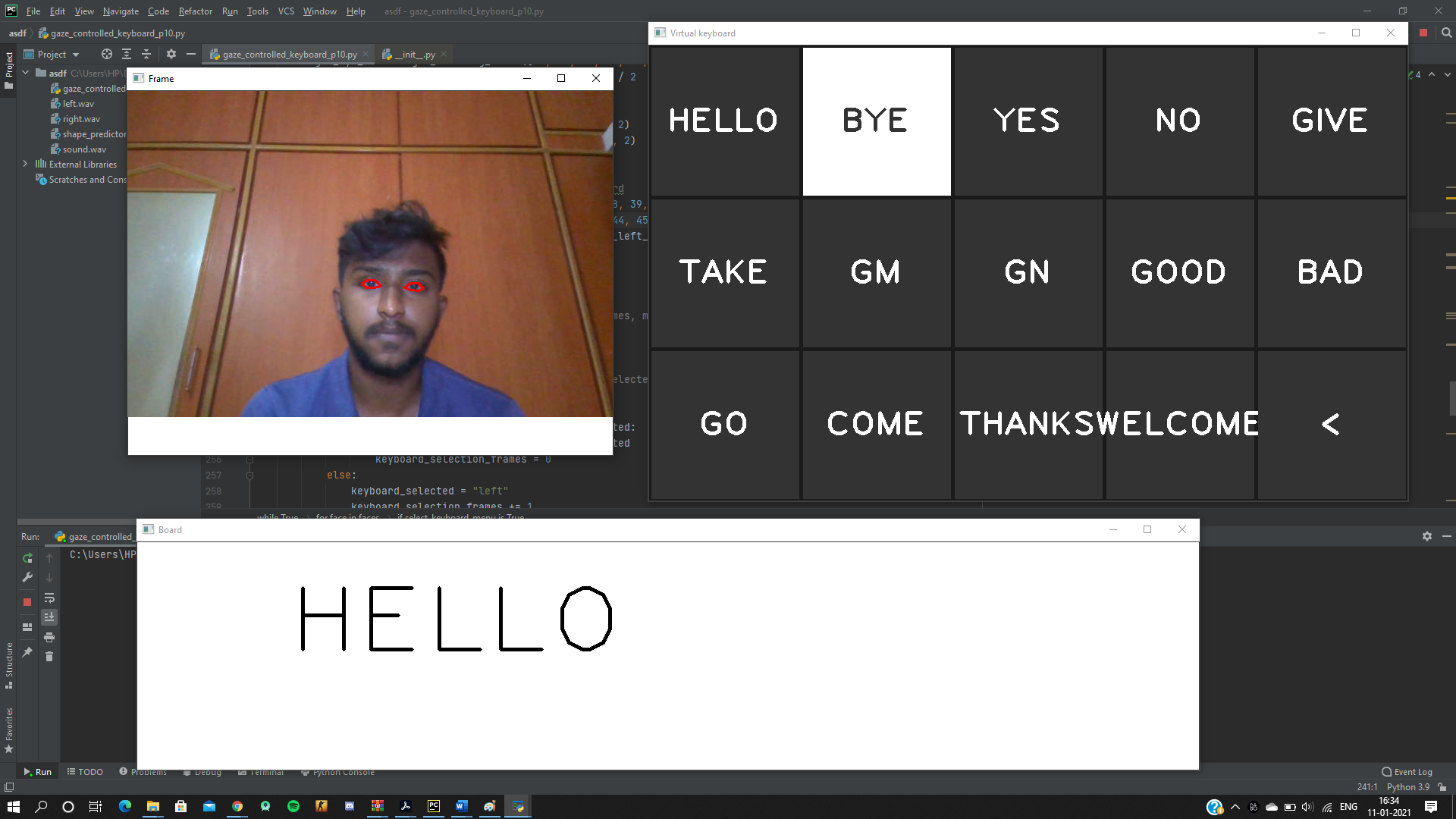Screen dimensions: 1456x819
Task: Open Search Everywhere magnifier
Action: pos(1446,33)
